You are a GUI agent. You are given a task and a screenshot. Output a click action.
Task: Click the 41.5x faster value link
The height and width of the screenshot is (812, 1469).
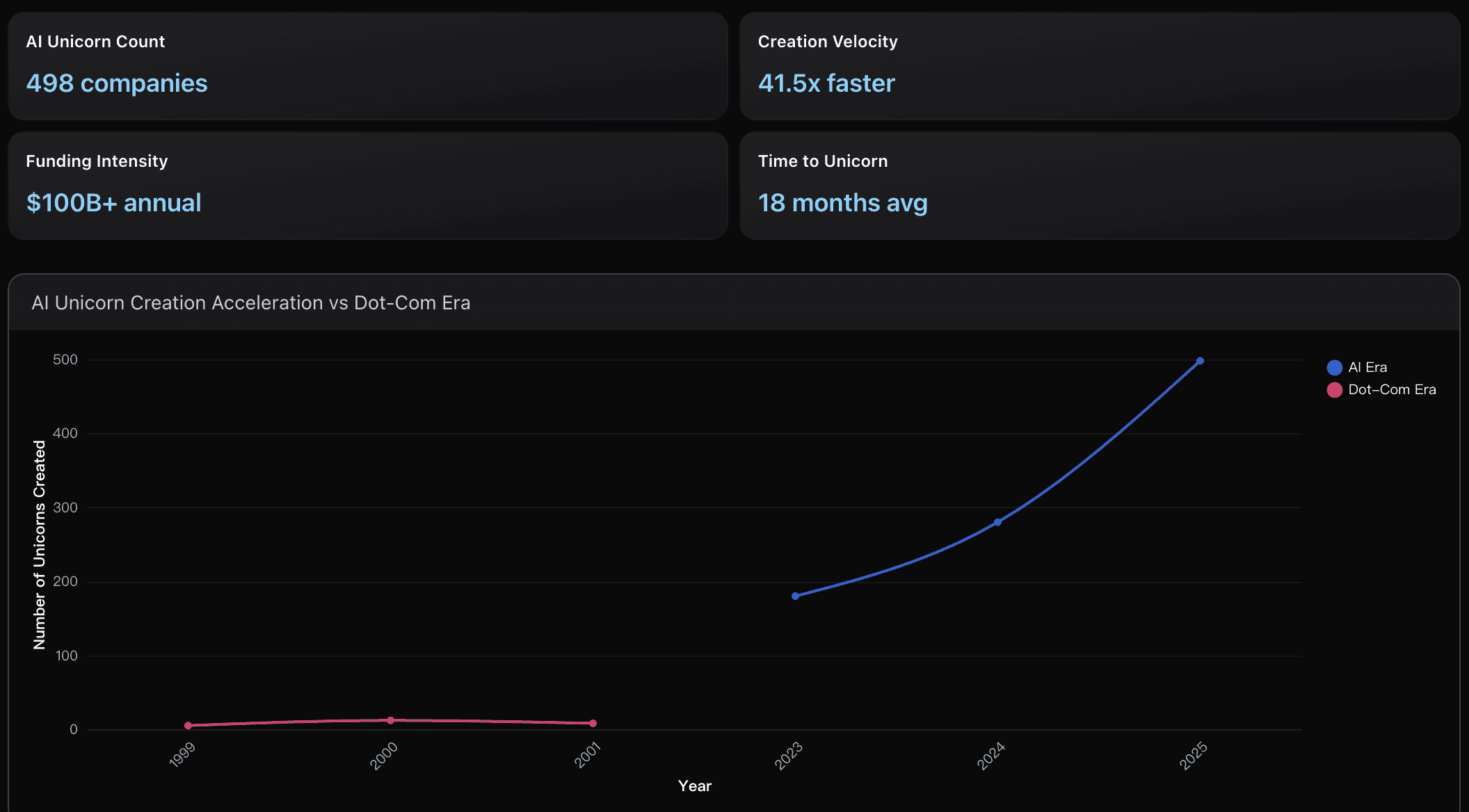[826, 83]
